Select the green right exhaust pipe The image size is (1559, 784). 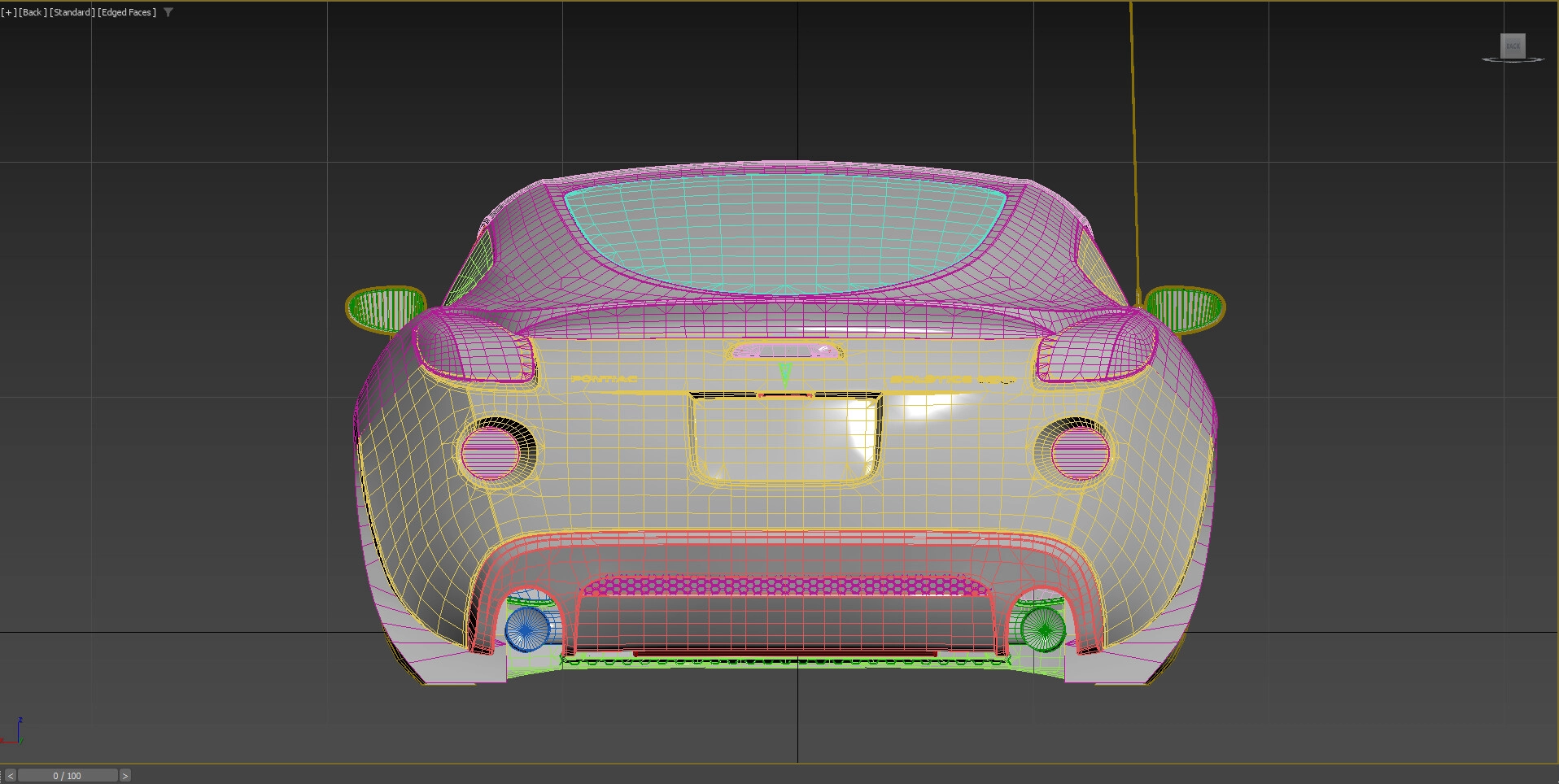tap(1042, 629)
